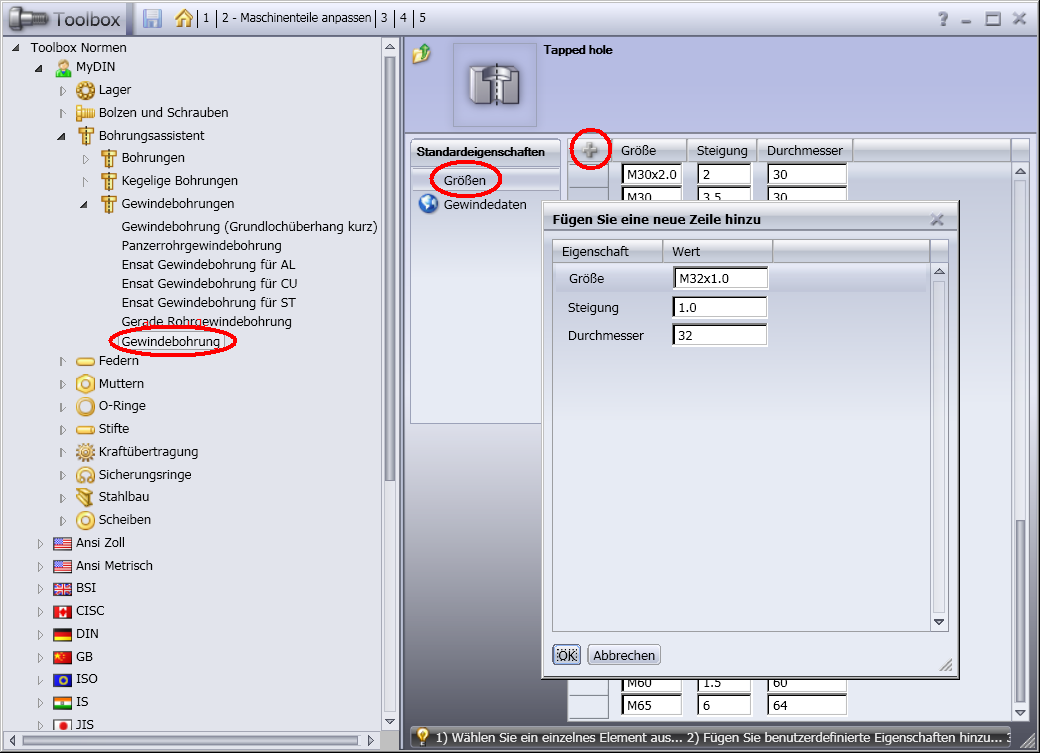Expand the Muttern node
Viewport: 1040px width, 753px height.
tap(62, 385)
